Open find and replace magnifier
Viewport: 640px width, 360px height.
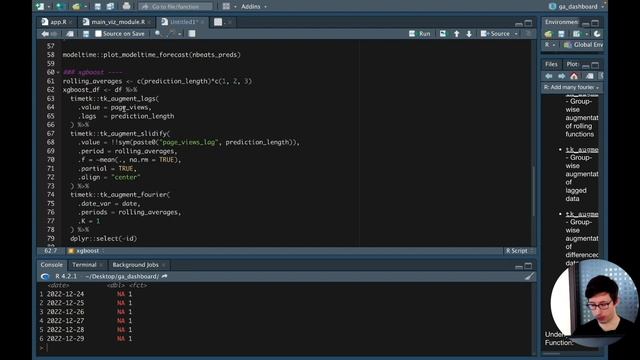pos(158,34)
